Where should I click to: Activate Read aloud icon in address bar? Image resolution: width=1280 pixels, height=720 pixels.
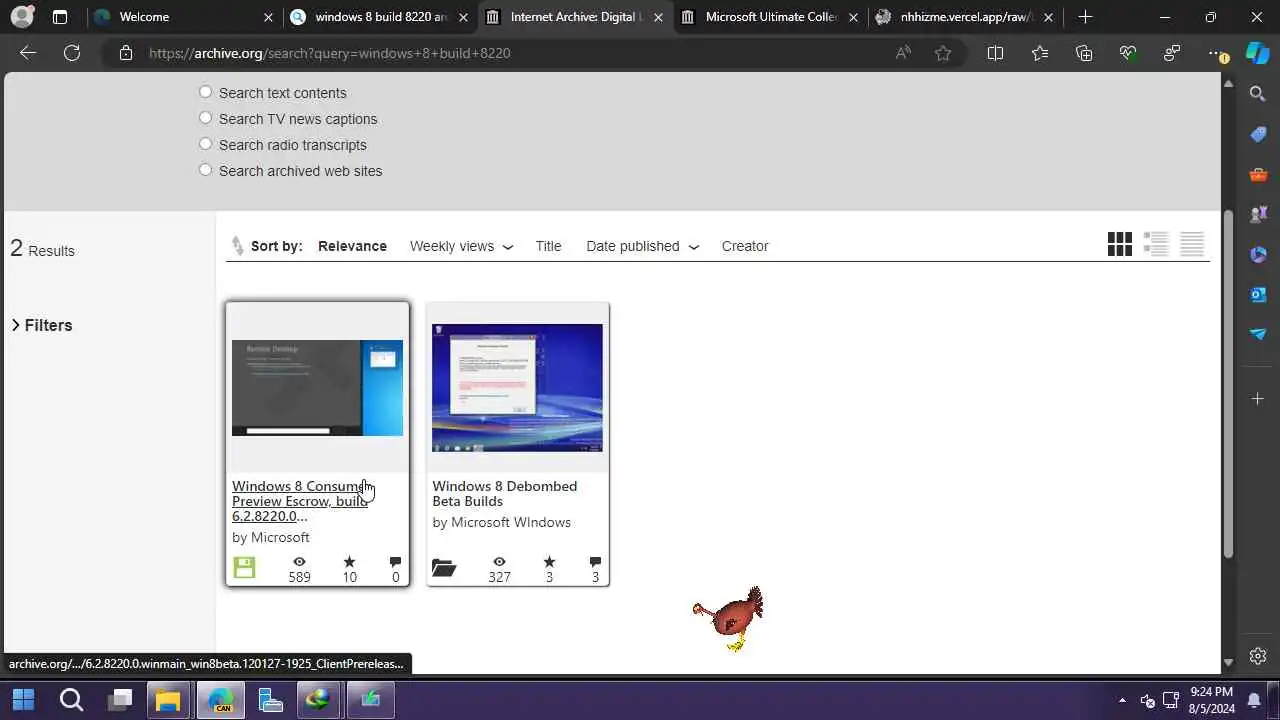click(903, 53)
